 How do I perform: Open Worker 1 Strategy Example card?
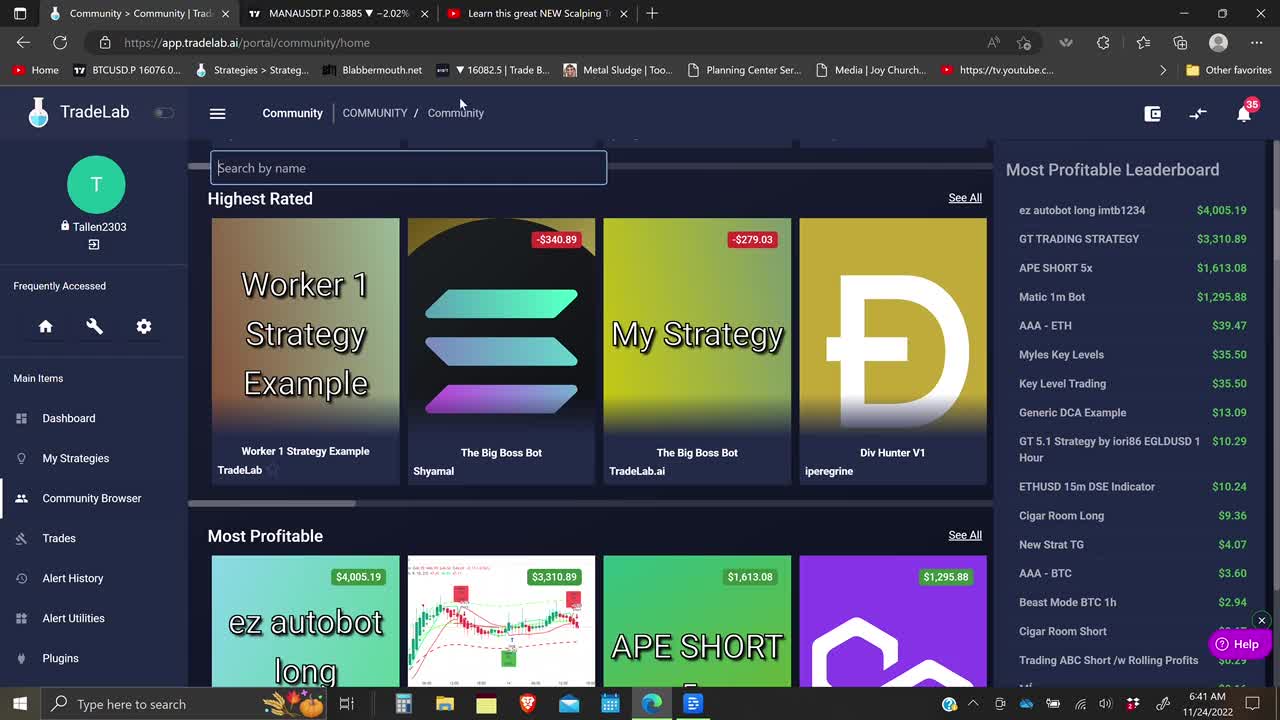click(x=305, y=351)
